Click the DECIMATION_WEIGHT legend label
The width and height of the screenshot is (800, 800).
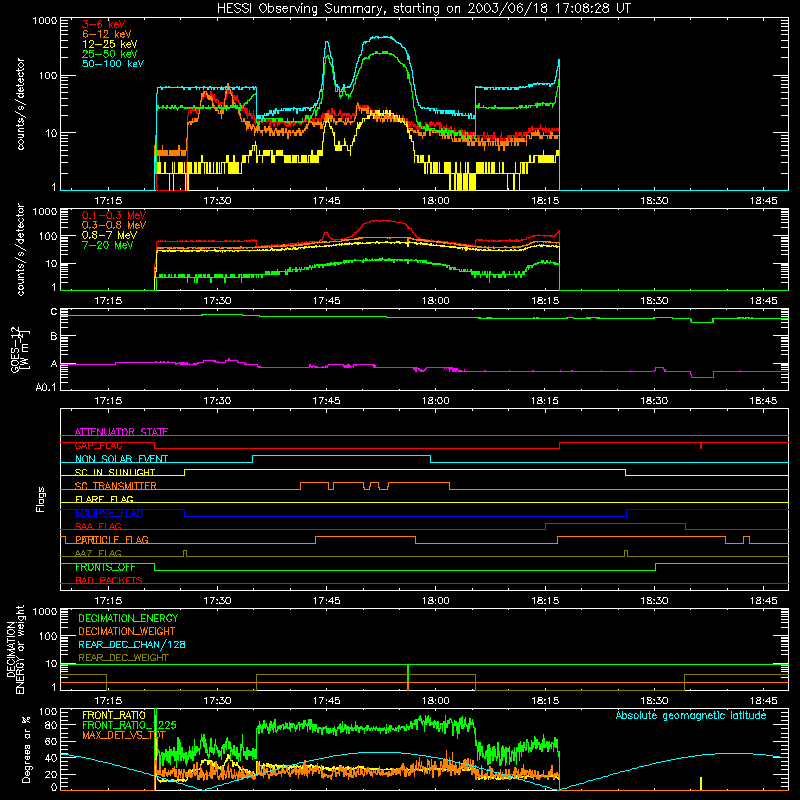(x=127, y=631)
